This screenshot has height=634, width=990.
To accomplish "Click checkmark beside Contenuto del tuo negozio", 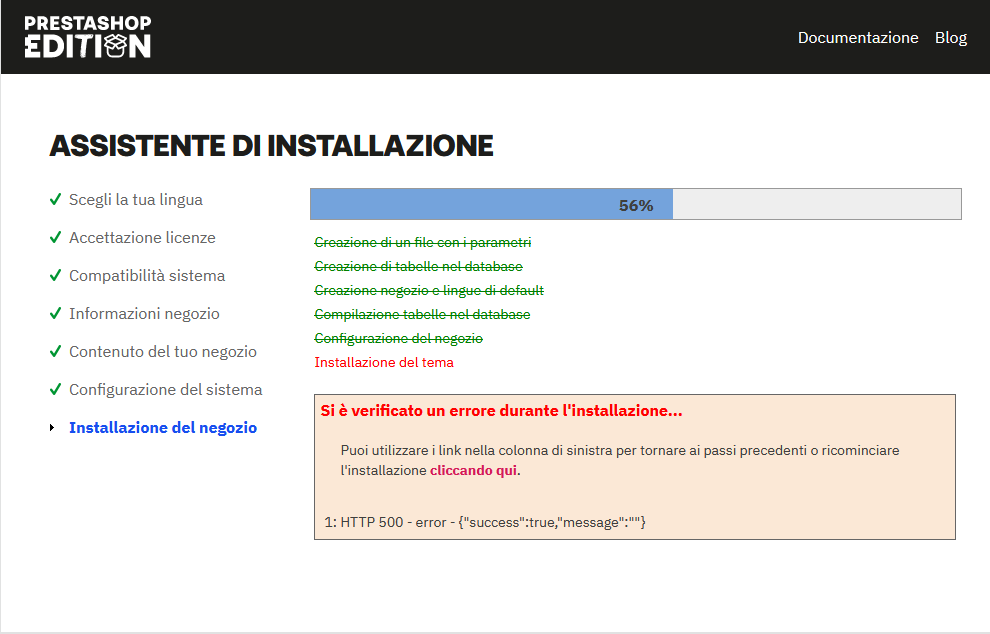I will [56, 351].
